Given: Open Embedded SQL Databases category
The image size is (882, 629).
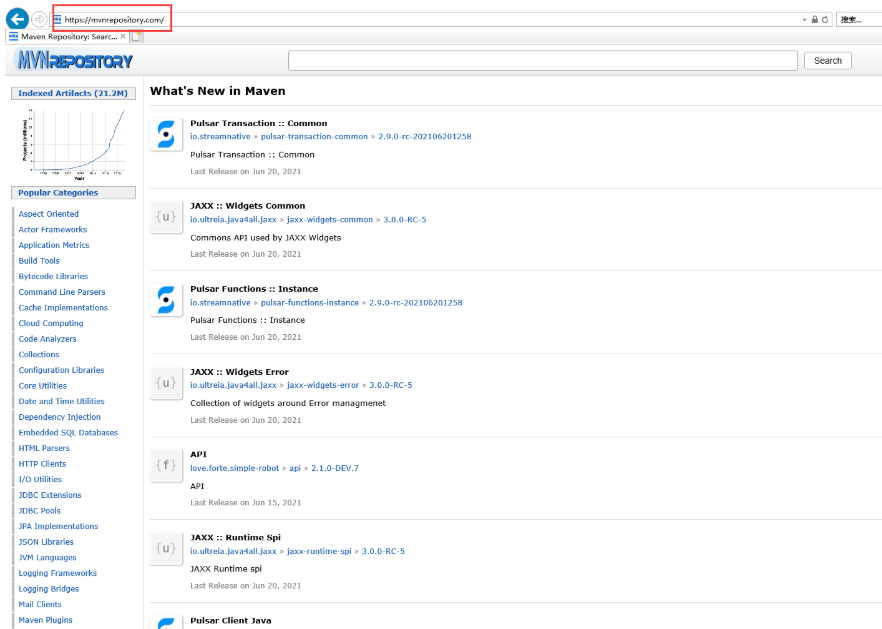Looking at the screenshot, I should (68, 433).
